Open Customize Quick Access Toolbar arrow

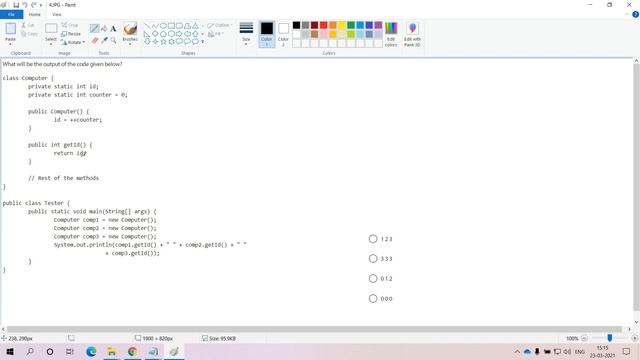tap(41, 5)
